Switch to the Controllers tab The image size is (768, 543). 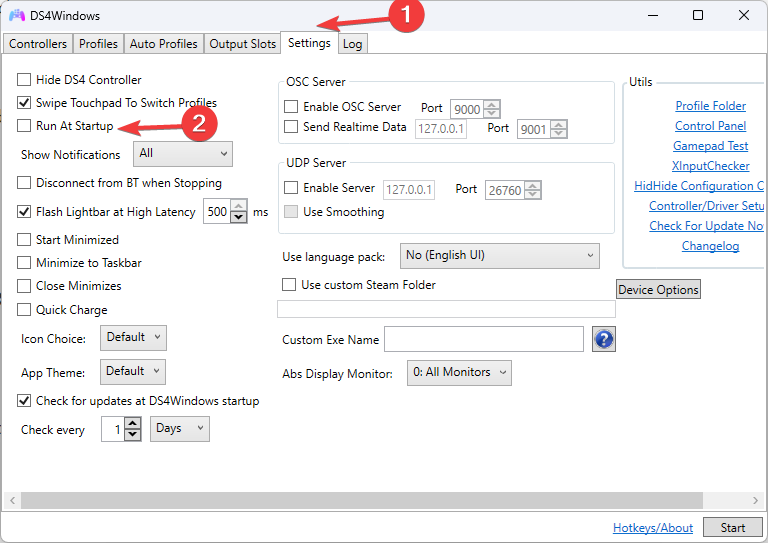tap(38, 44)
